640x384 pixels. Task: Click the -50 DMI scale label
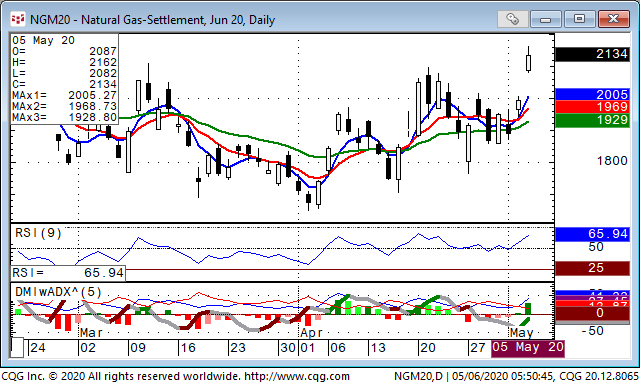(593, 331)
